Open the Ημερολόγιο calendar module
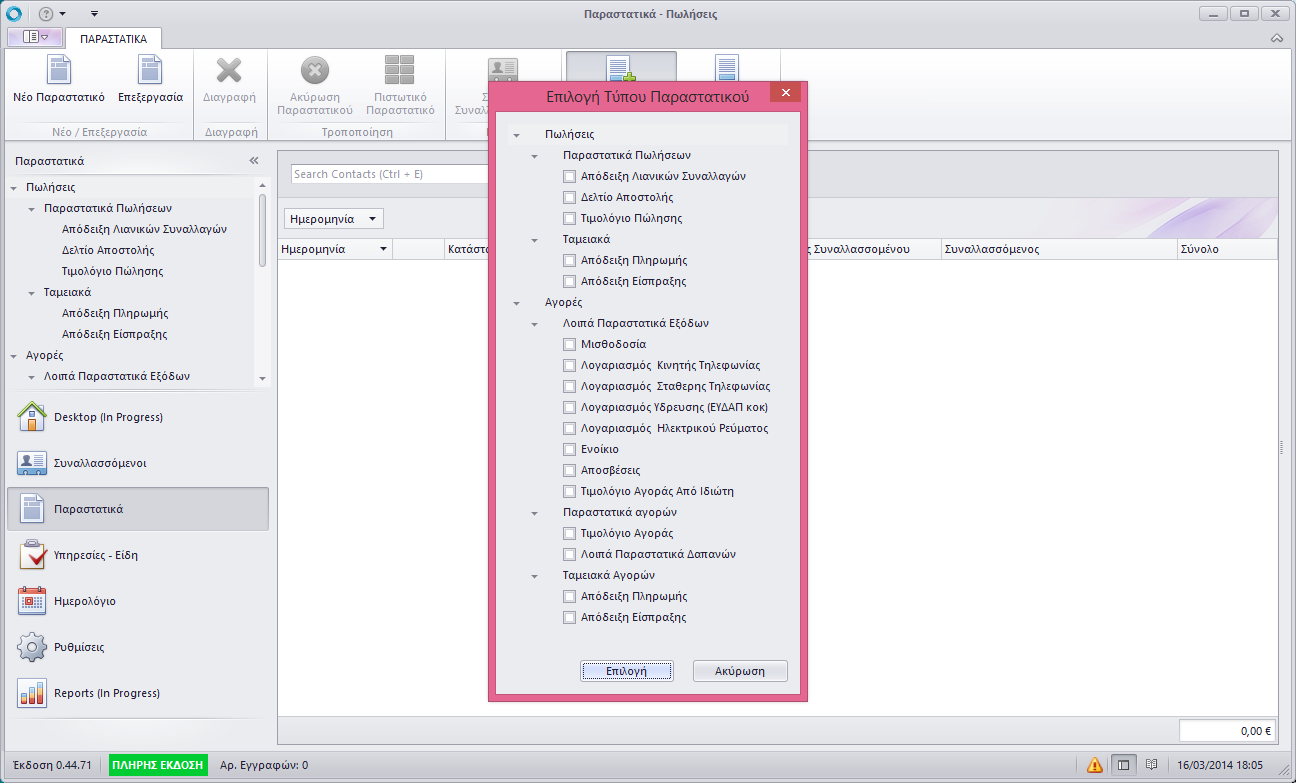Screen dimensions: 1296x783 33,601
